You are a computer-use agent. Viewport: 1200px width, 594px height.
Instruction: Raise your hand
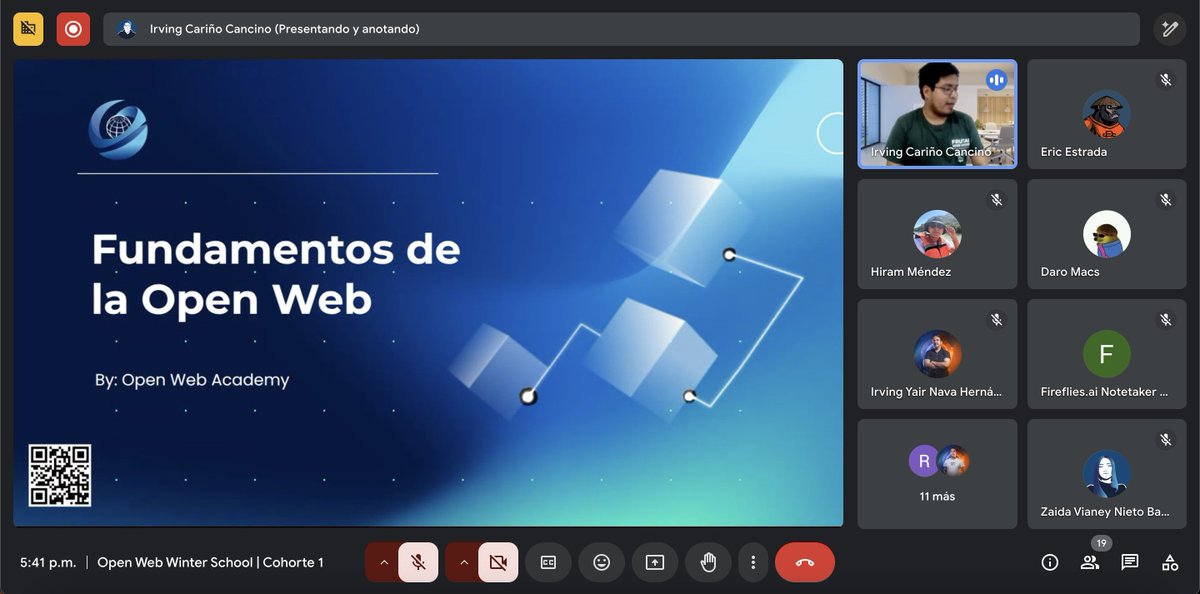[x=708, y=562]
